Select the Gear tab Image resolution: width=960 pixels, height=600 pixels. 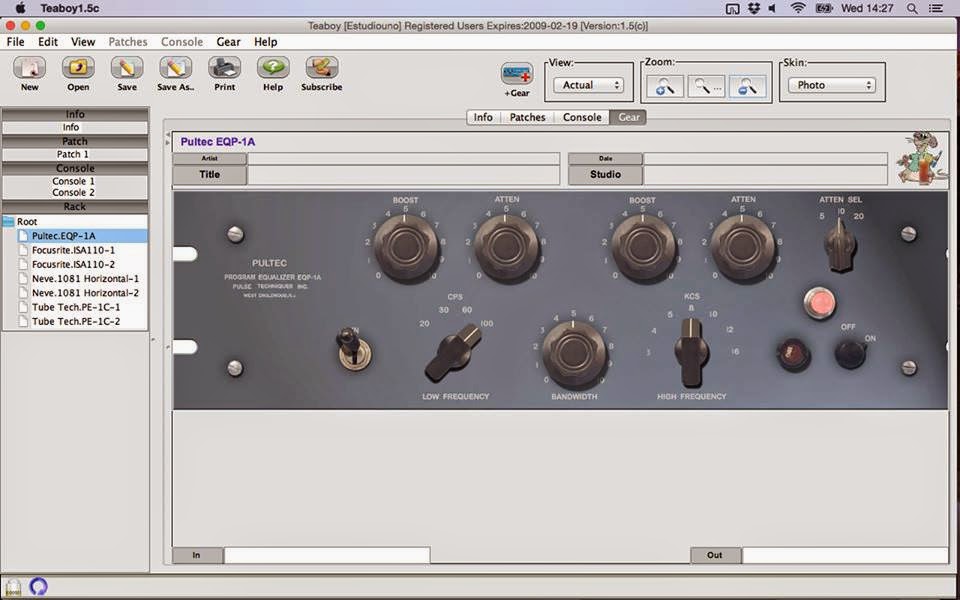(628, 117)
